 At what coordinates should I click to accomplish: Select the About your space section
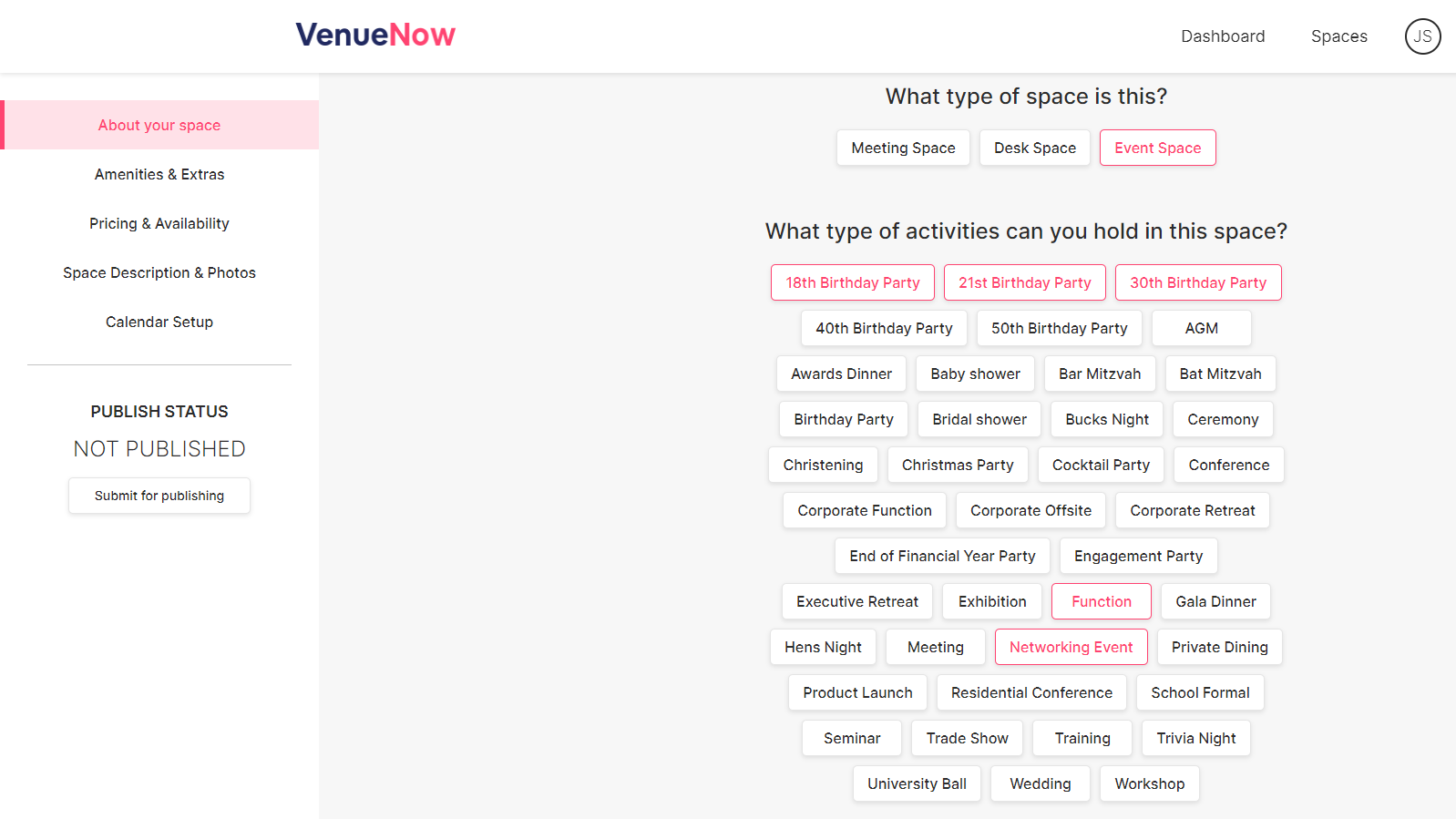coord(159,125)
